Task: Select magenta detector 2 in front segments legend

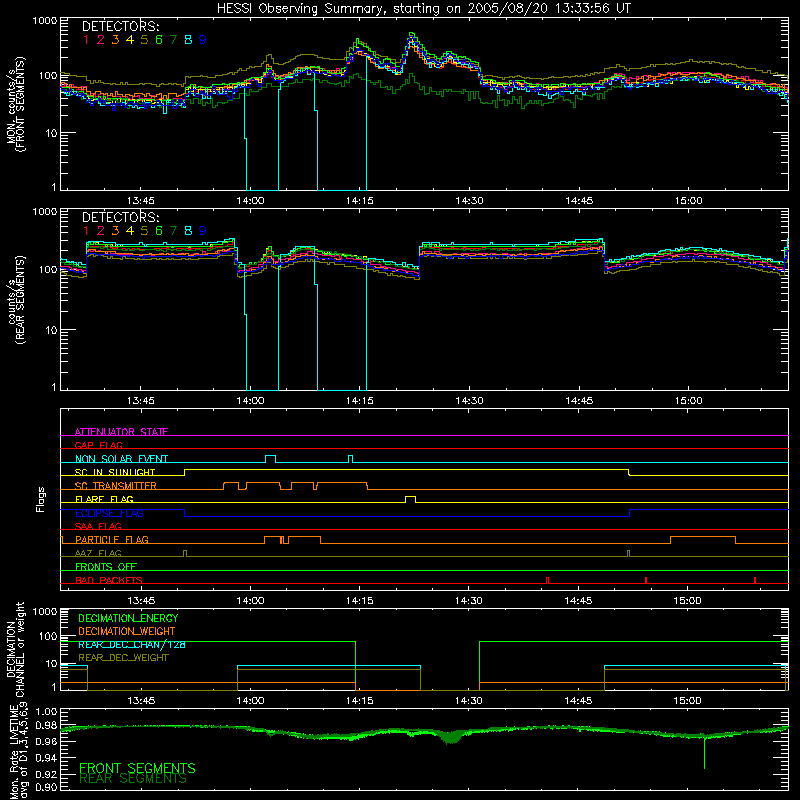Action: [101, 40]
